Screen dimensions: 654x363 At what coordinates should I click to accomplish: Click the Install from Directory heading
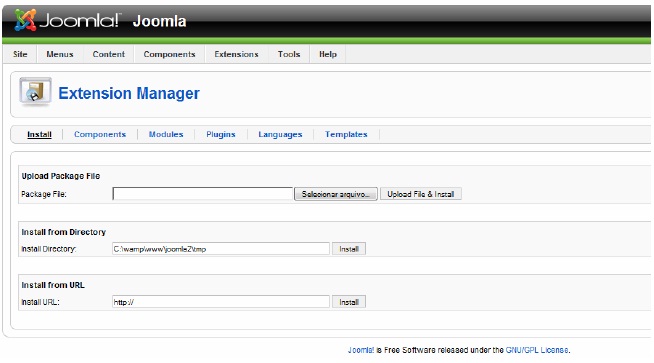click(x=63, y=232)
